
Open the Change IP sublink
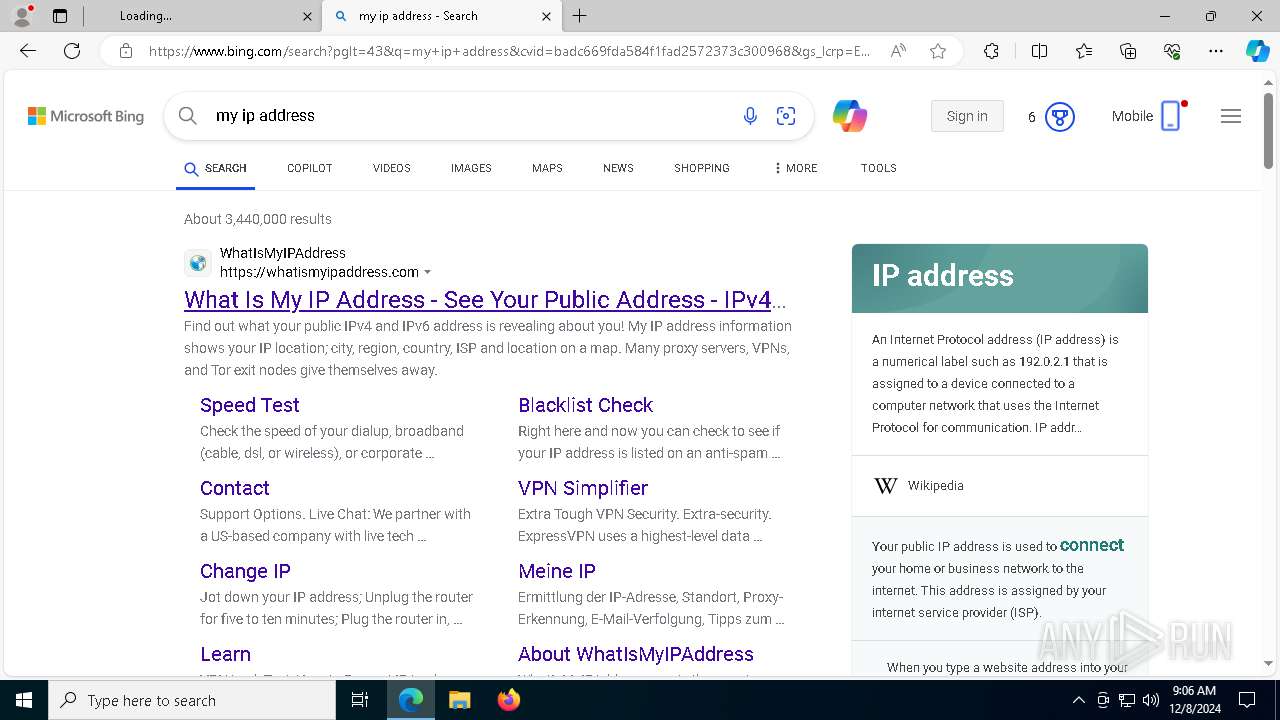(245, 571)
